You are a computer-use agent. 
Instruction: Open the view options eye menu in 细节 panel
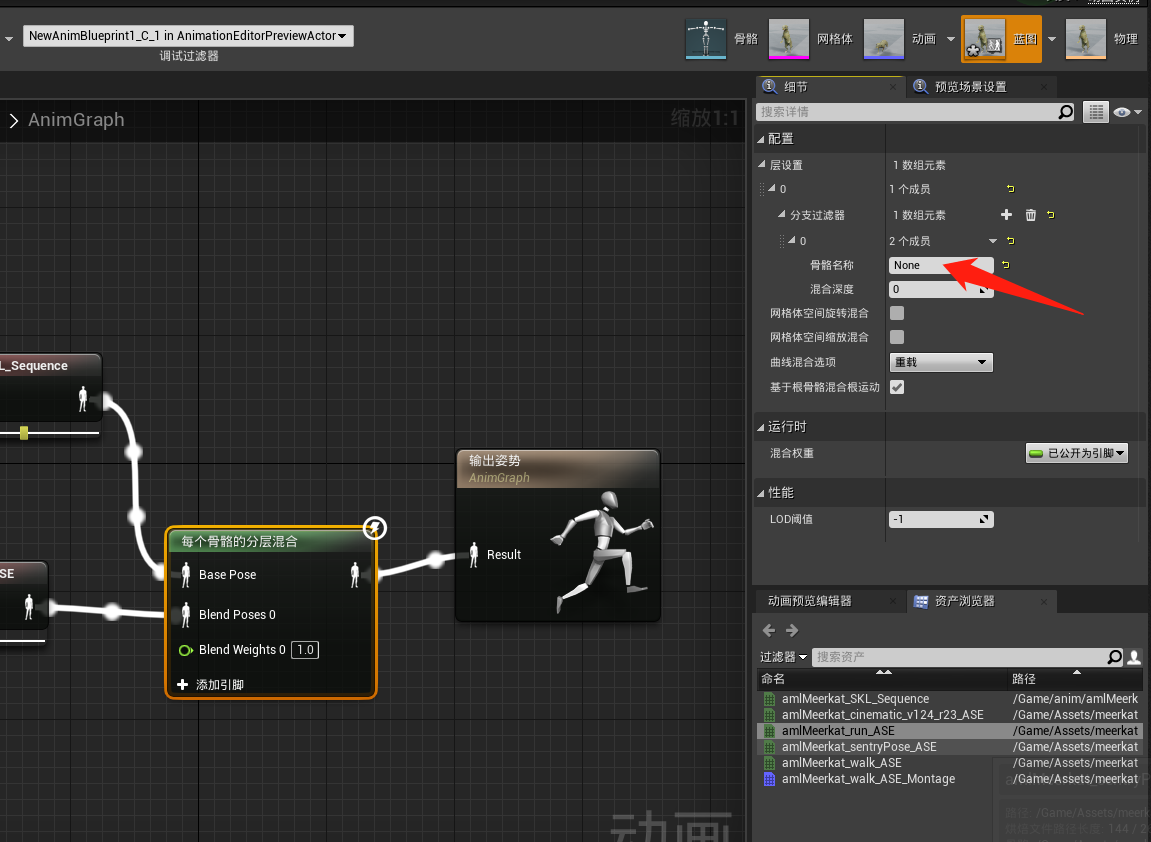1124,111
